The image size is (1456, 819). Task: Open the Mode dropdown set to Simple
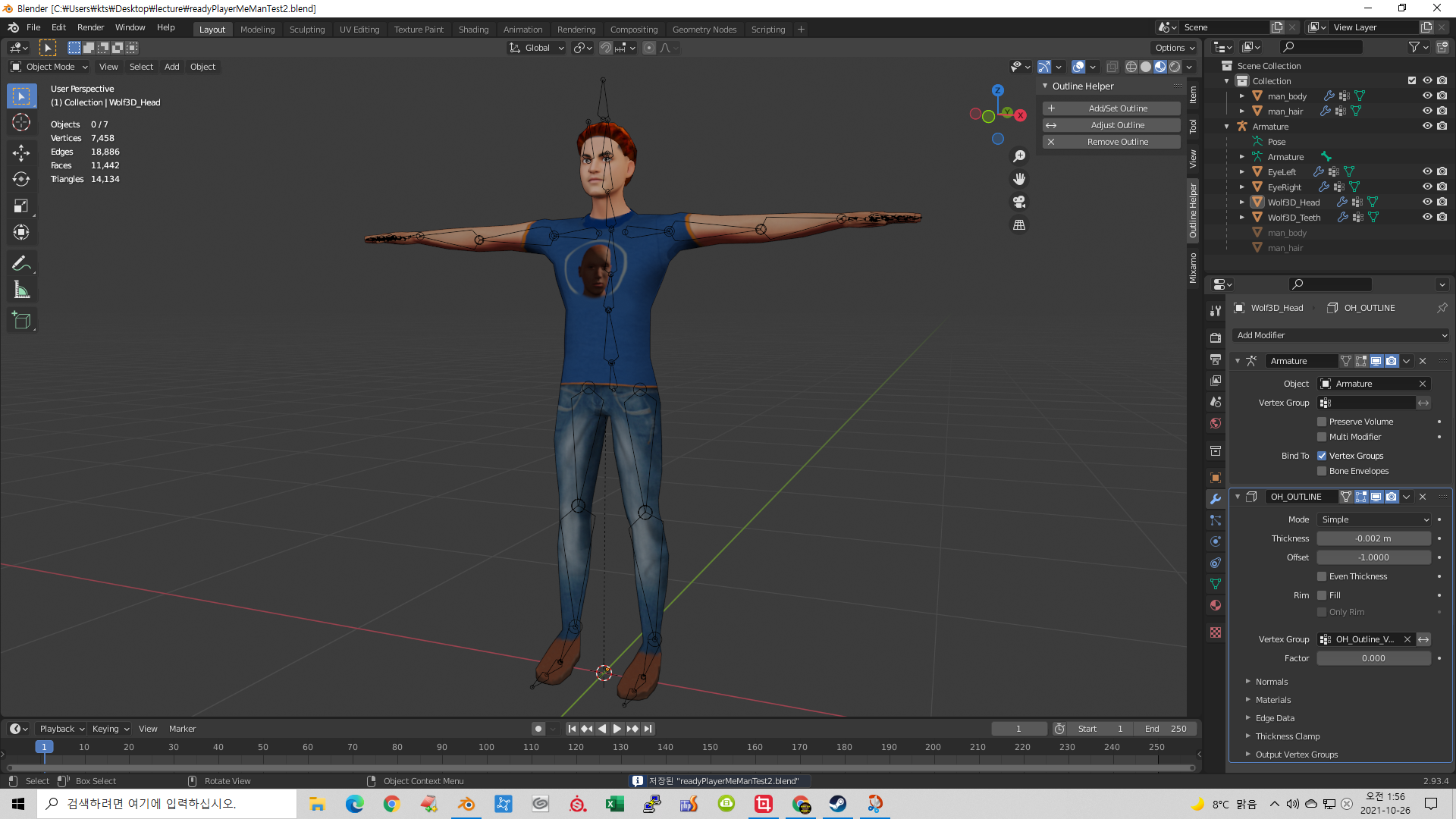pyautogui.click(x=1373, y=519)
